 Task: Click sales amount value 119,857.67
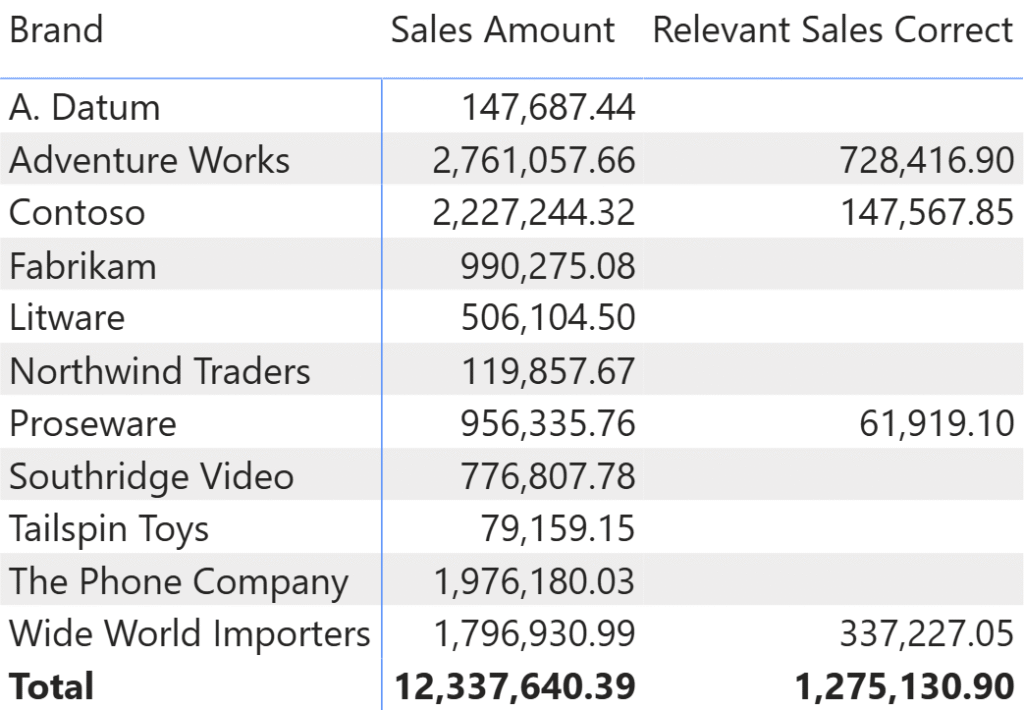(x=548, y=372)
